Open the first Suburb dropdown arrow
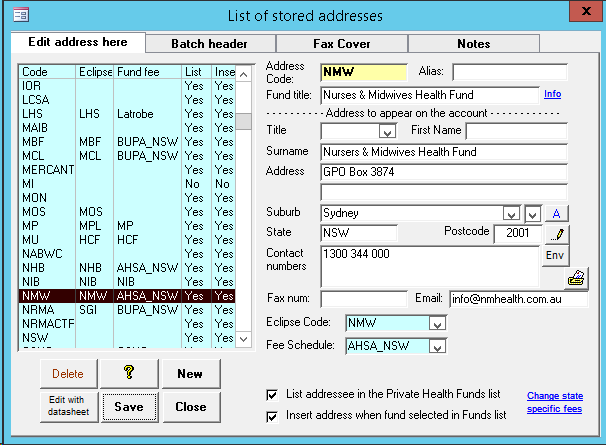The height and width of the screenshot is (445, 606). 511,214
